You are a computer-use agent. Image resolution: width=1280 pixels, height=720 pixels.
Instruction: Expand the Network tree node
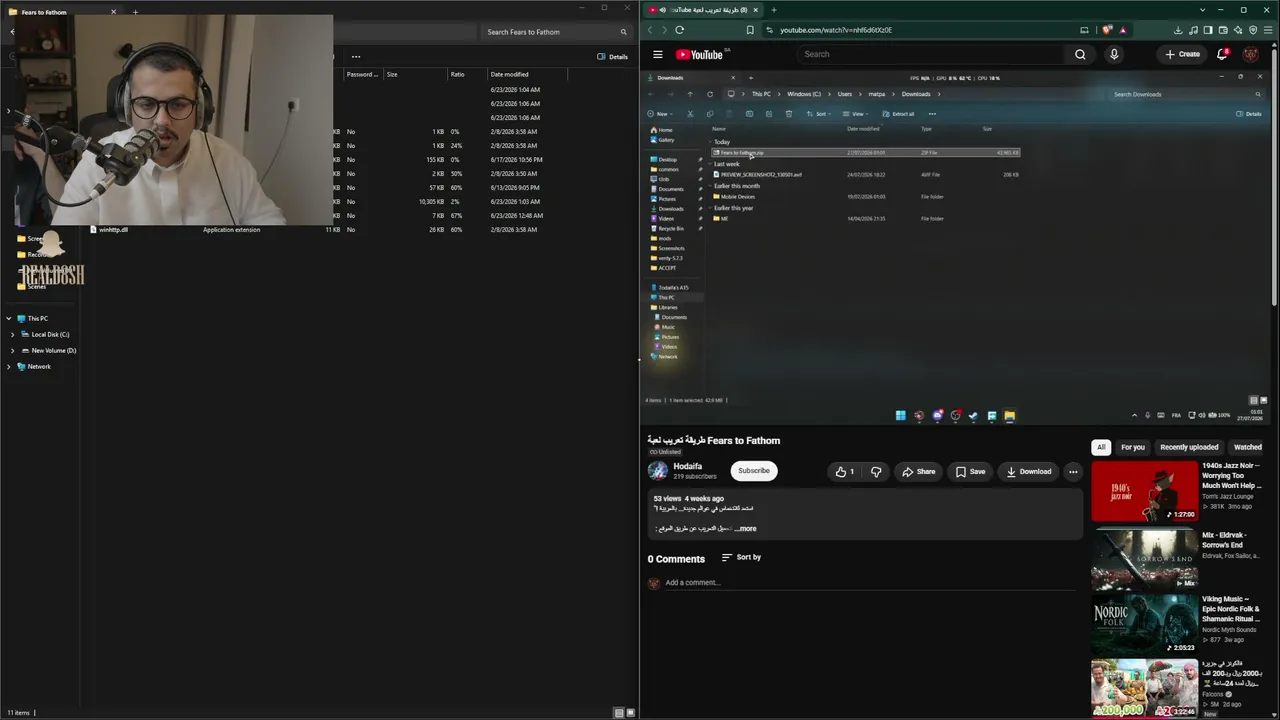[x=9, y=366]
